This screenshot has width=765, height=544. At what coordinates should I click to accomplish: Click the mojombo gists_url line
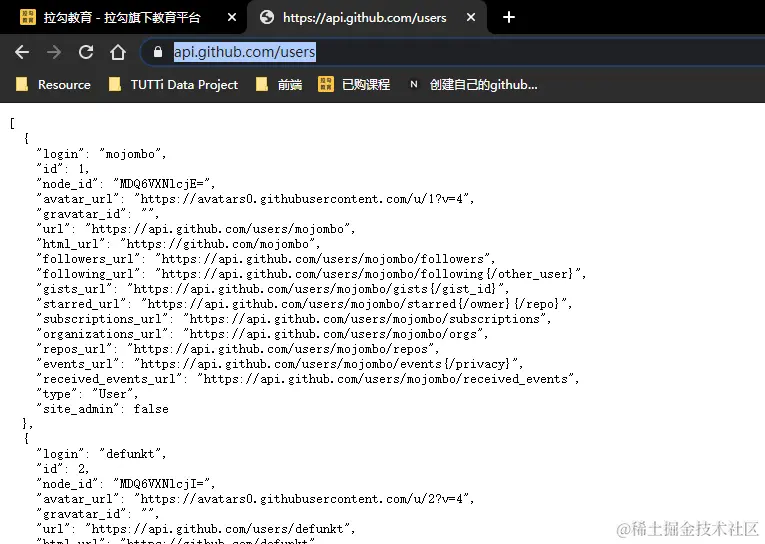(273, 289)
